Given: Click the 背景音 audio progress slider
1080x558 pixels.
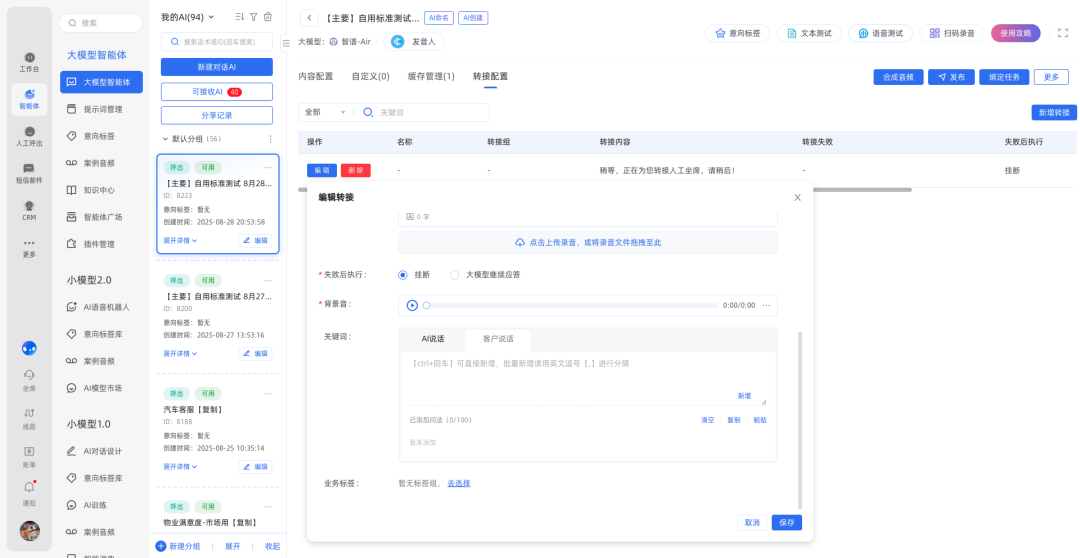Looking at the screenshot, I should click(x=570, y=305).
